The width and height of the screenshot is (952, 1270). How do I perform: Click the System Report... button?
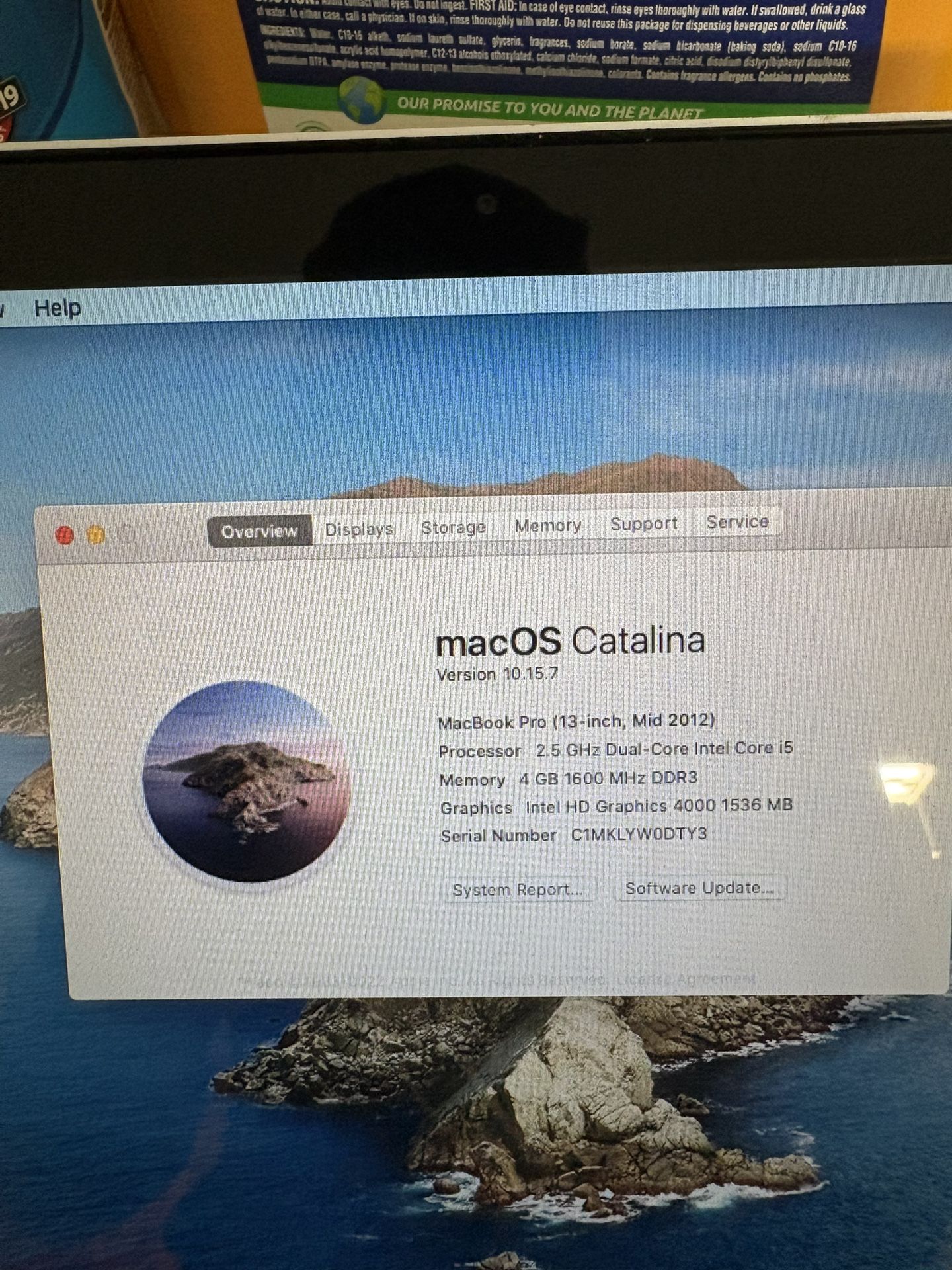[518, 890]
